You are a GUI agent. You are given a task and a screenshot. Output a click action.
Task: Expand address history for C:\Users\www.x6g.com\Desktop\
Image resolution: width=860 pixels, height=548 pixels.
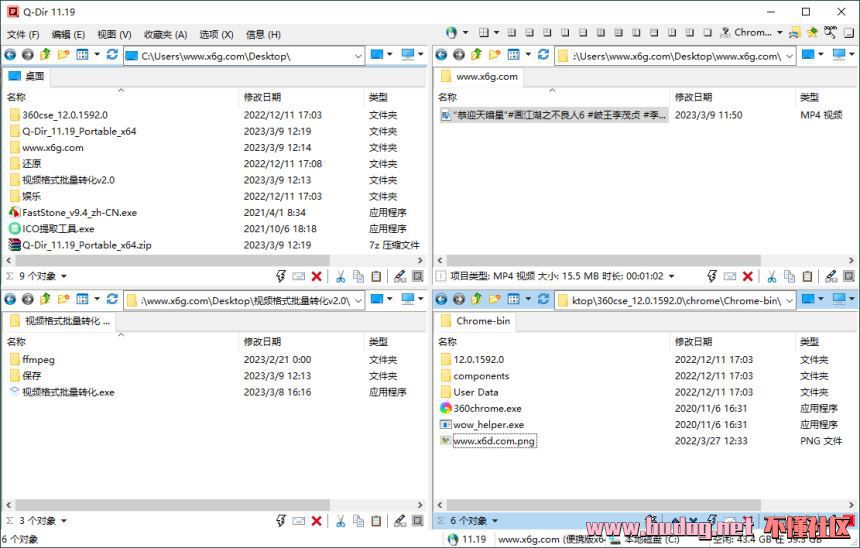[x=358, y=56]
